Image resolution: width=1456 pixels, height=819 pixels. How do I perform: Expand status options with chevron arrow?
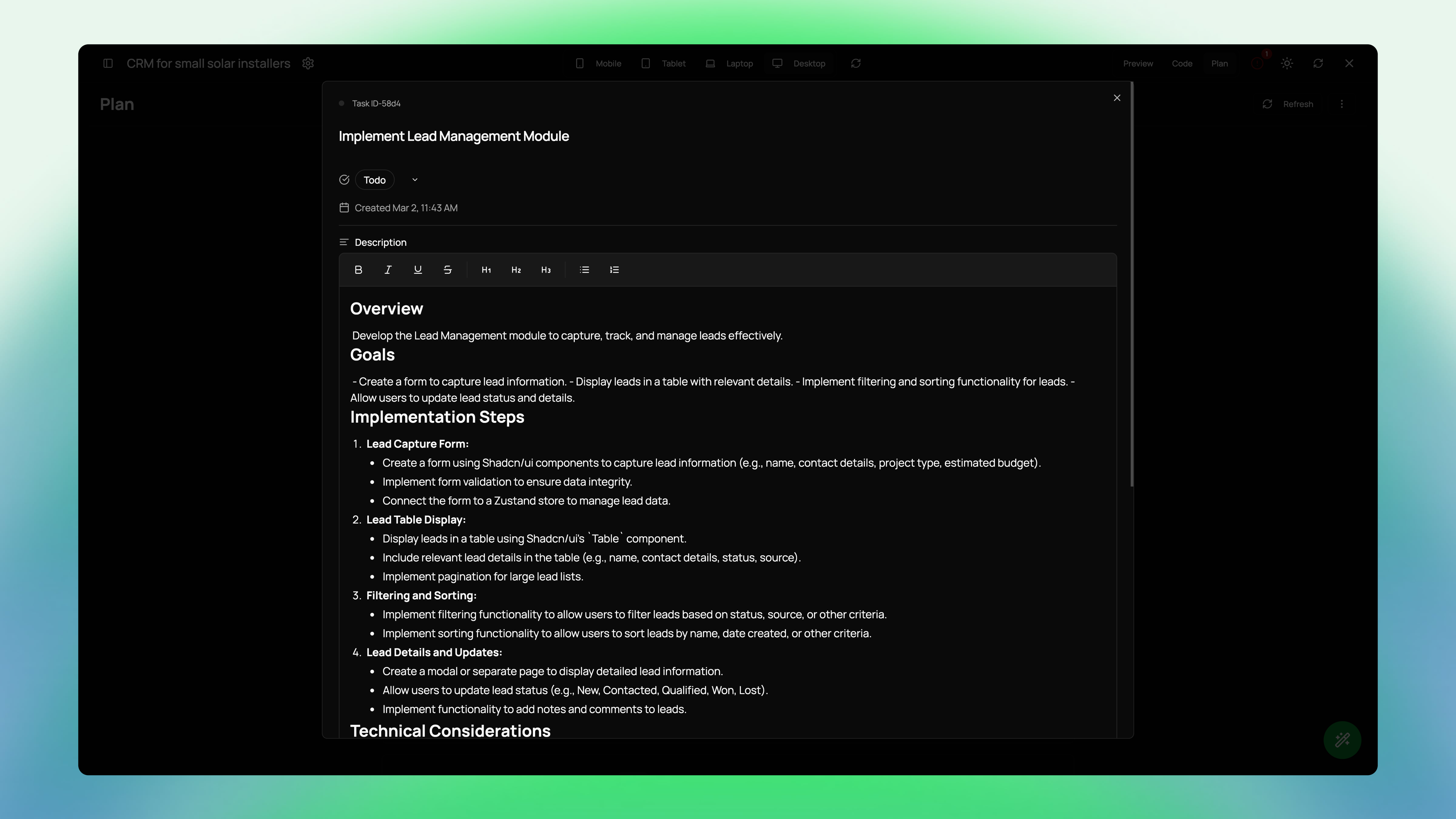click(415, 180)
